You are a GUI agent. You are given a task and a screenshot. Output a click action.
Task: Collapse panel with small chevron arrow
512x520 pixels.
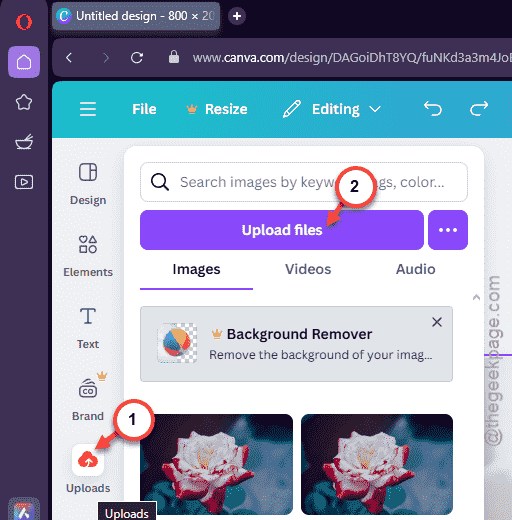pos(476,297)
